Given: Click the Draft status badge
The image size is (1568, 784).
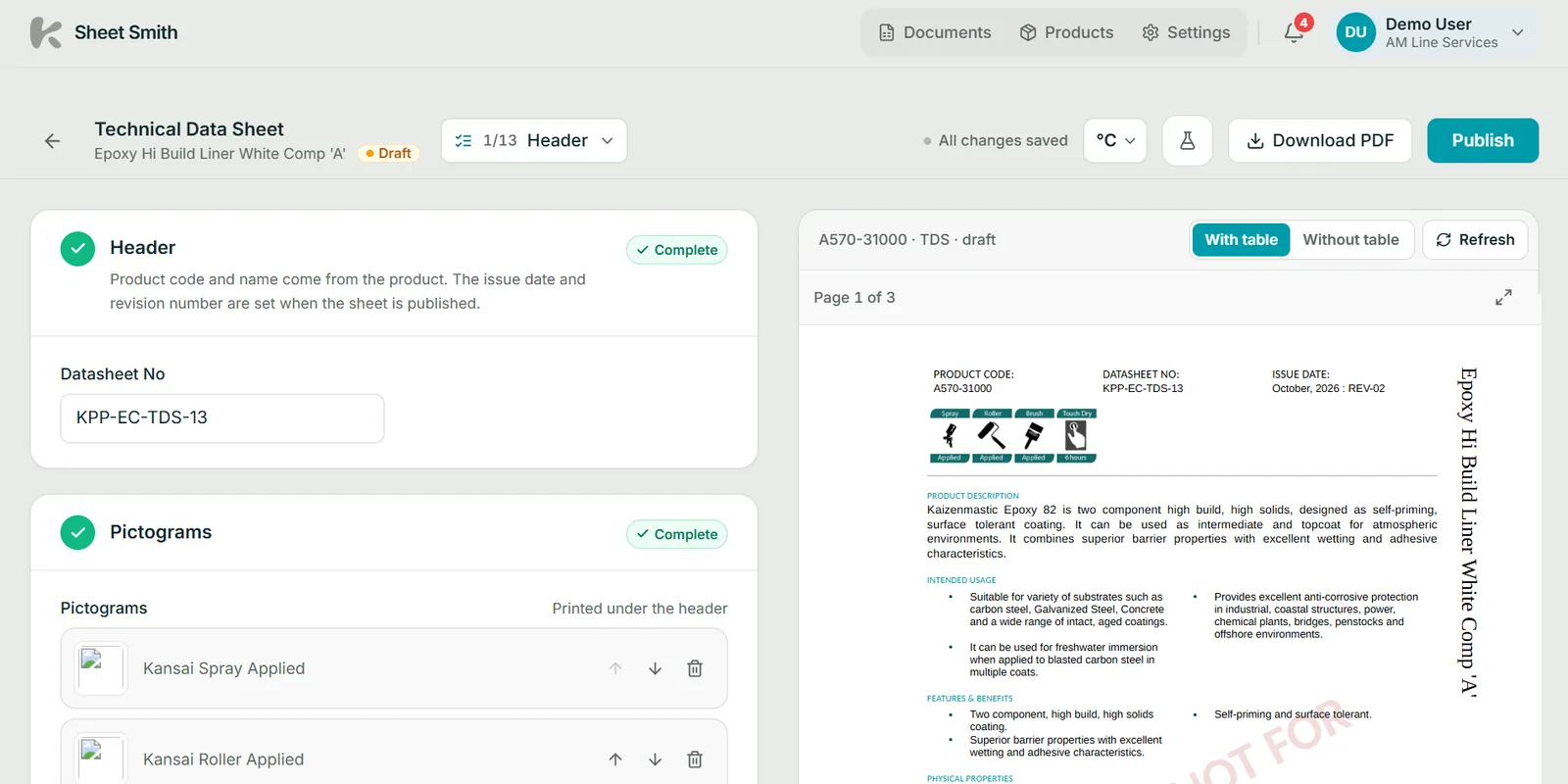Looking at the screenshot, I should tap(388, 153).
